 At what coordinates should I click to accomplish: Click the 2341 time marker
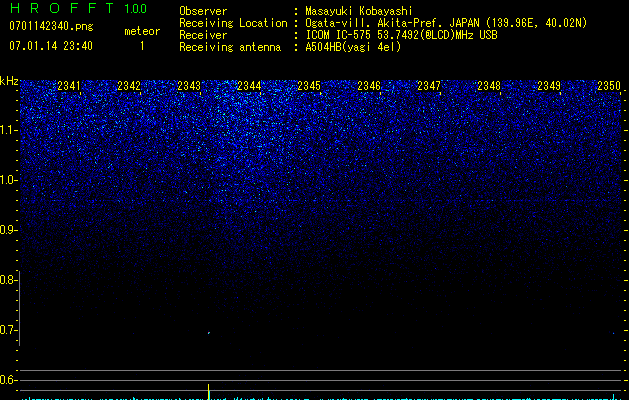pyautogui.click(x=69, y=86)
